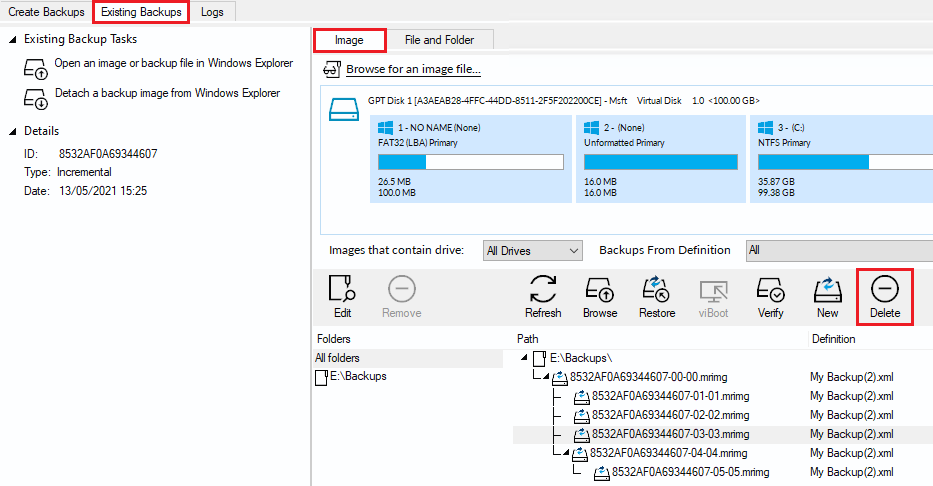933x486 pixels.
Task: Collapse the E:\Backups\ tree node
Action: click(x=524, y=357)
